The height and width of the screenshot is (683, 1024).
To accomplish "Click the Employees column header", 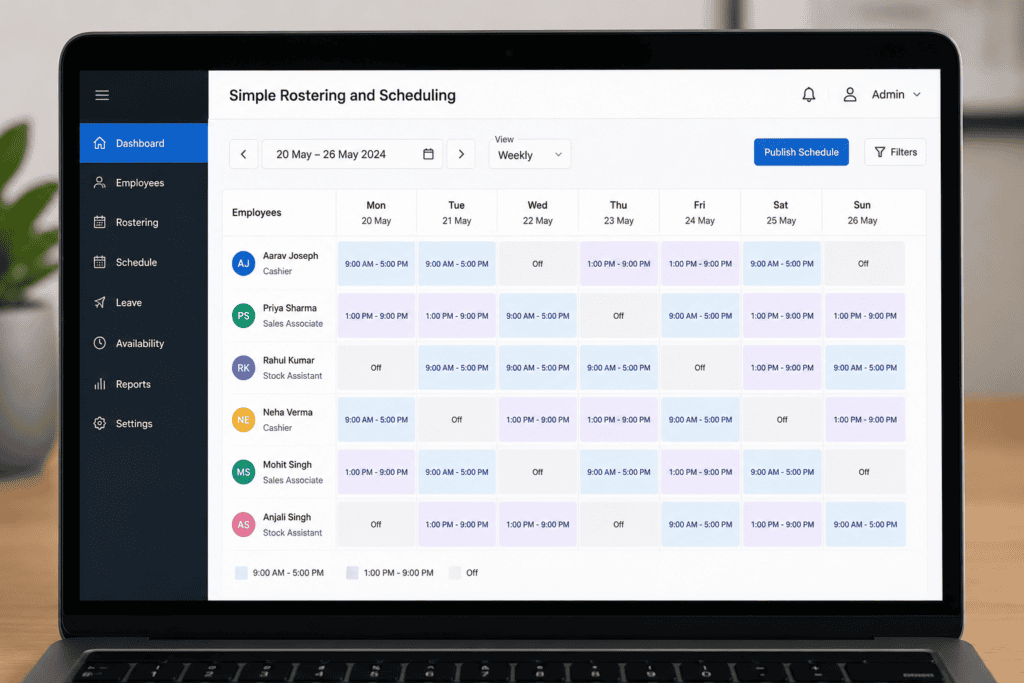I will point(257,213).
